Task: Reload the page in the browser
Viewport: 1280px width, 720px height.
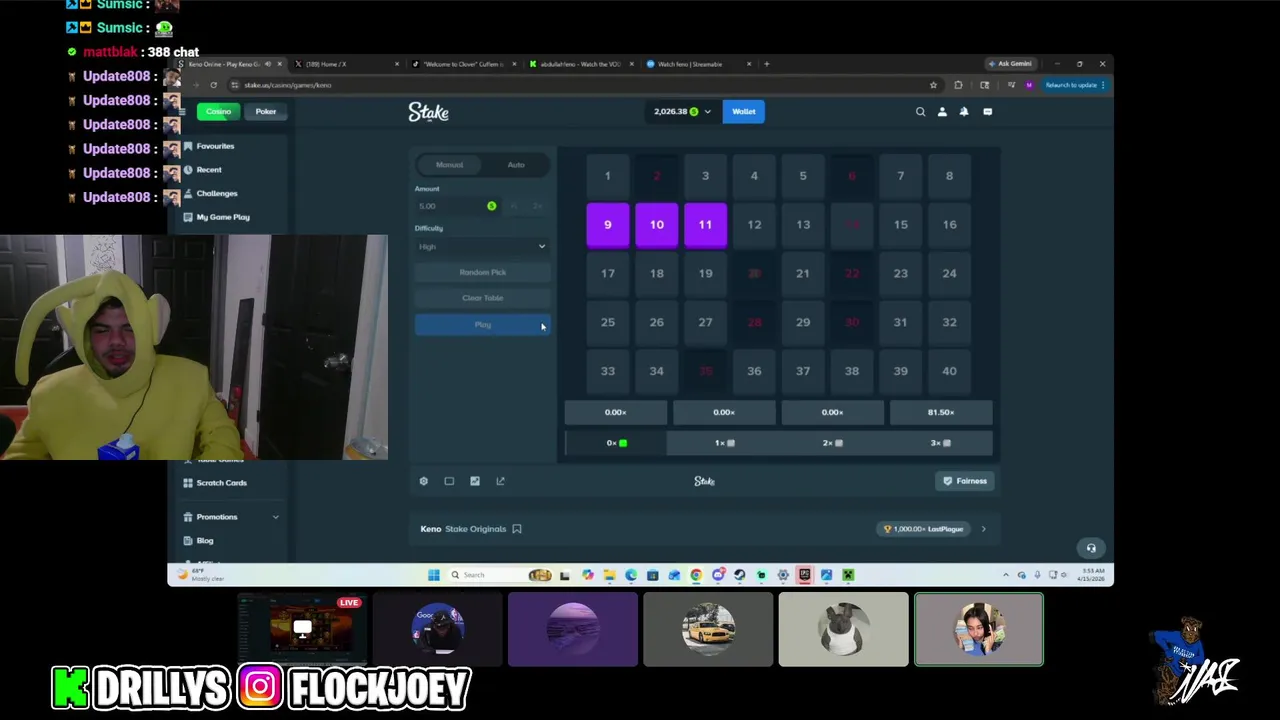Action: [213, 85]
